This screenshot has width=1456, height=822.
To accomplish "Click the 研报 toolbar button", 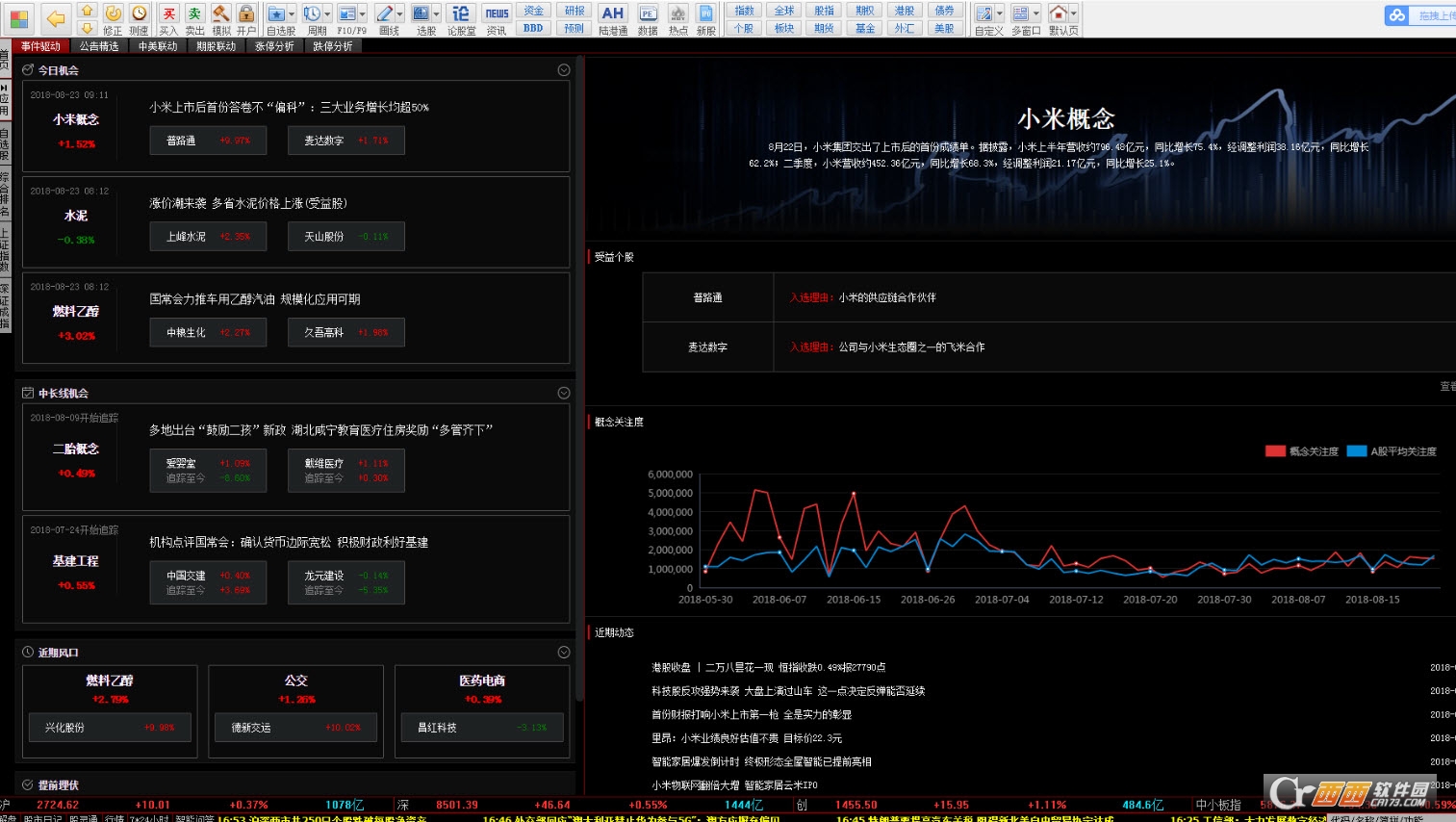I will point(575,11).
